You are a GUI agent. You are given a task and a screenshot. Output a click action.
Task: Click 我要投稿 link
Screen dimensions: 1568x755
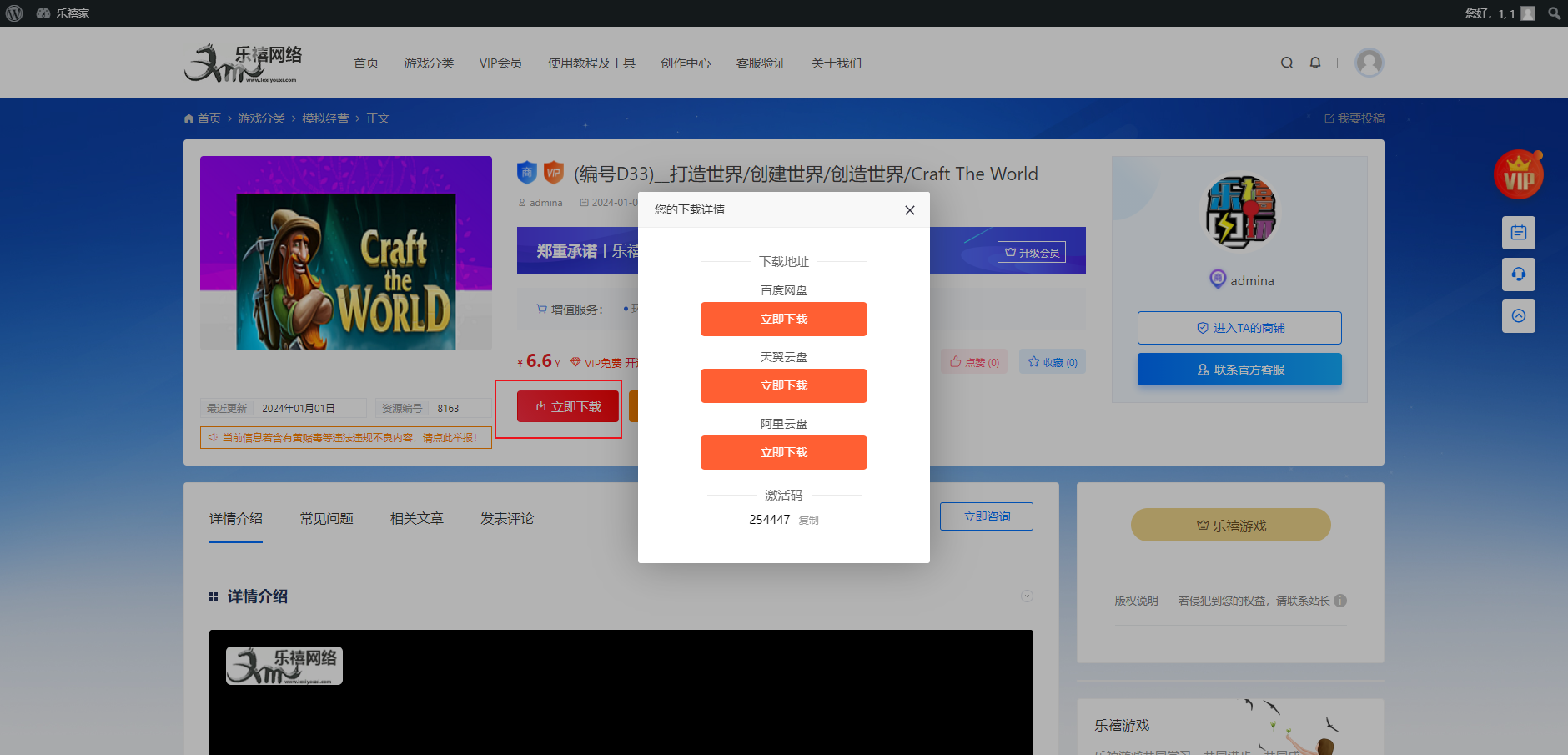pos(1354,118)
